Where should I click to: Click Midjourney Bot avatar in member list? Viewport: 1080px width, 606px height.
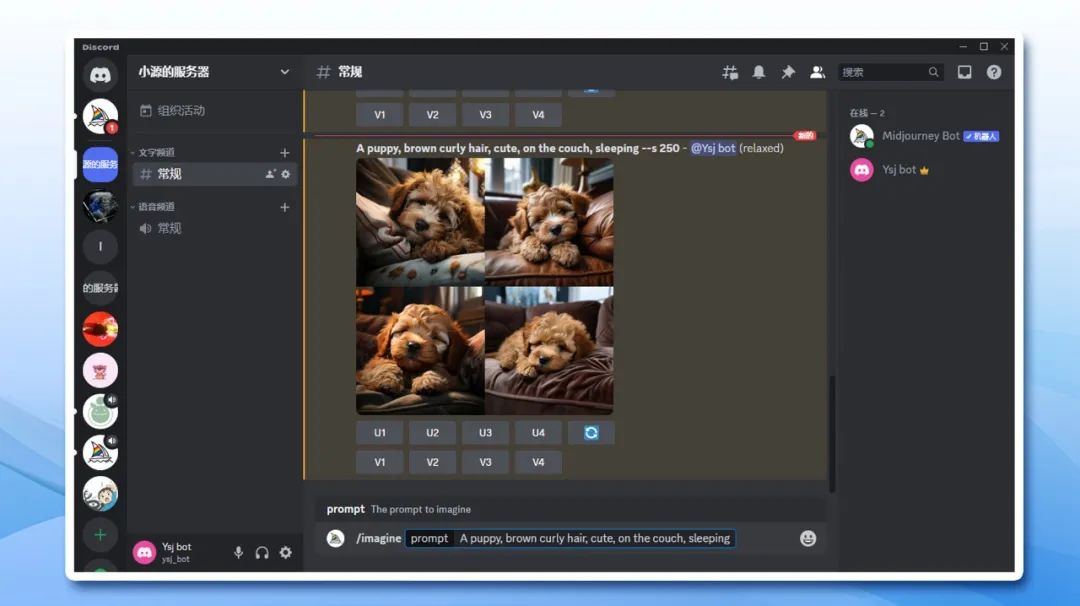861,136
